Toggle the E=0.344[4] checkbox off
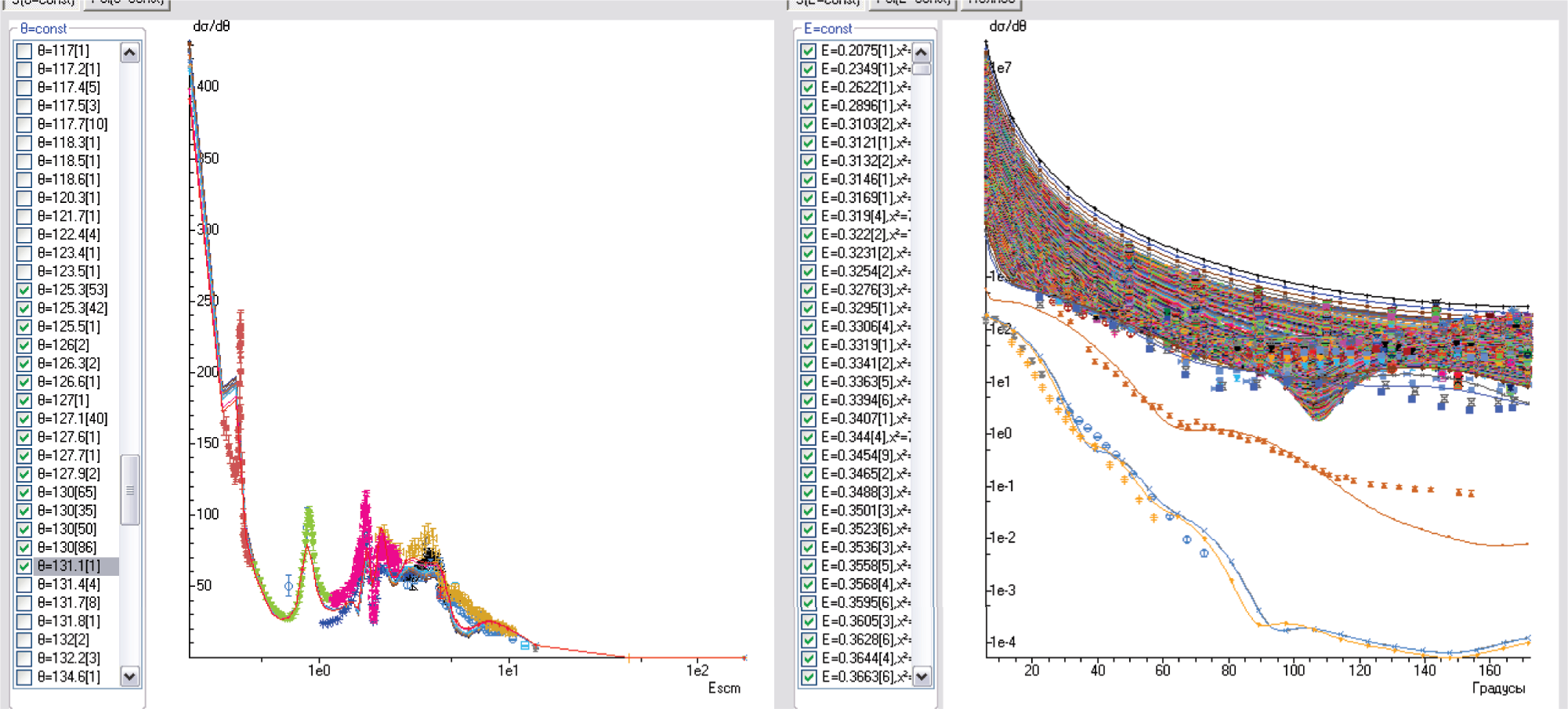Image resolution: width=1568 pixels, height=709 pixels. pyautogui.click(x=808, y=437)
